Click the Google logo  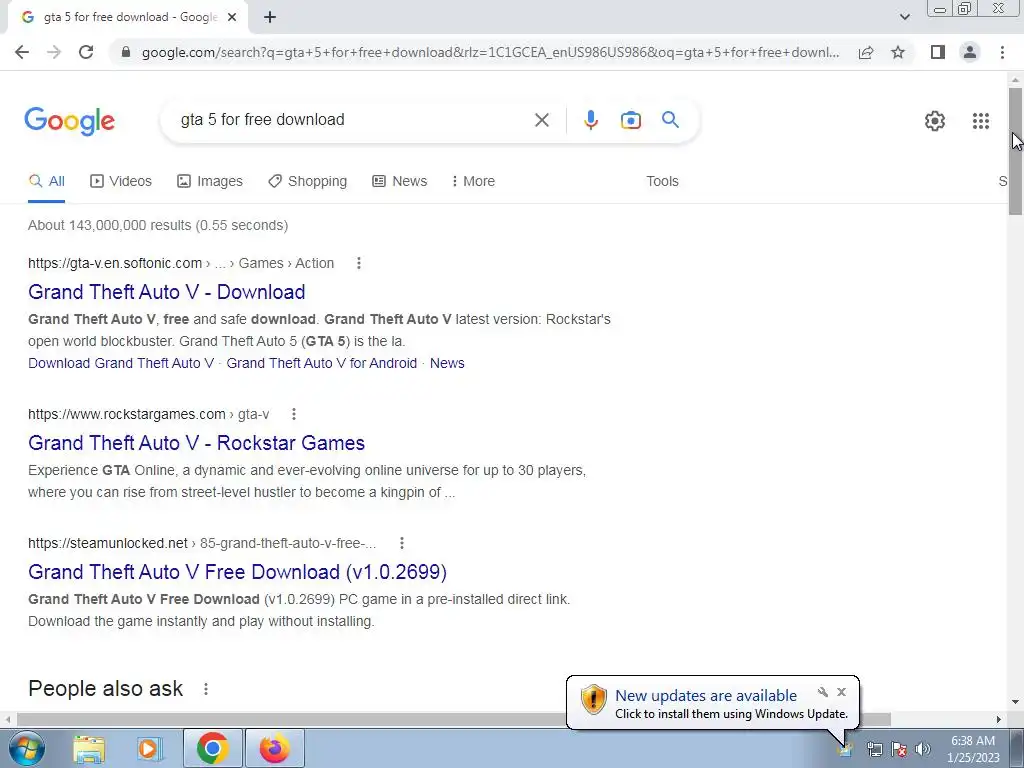pos(70,121)
